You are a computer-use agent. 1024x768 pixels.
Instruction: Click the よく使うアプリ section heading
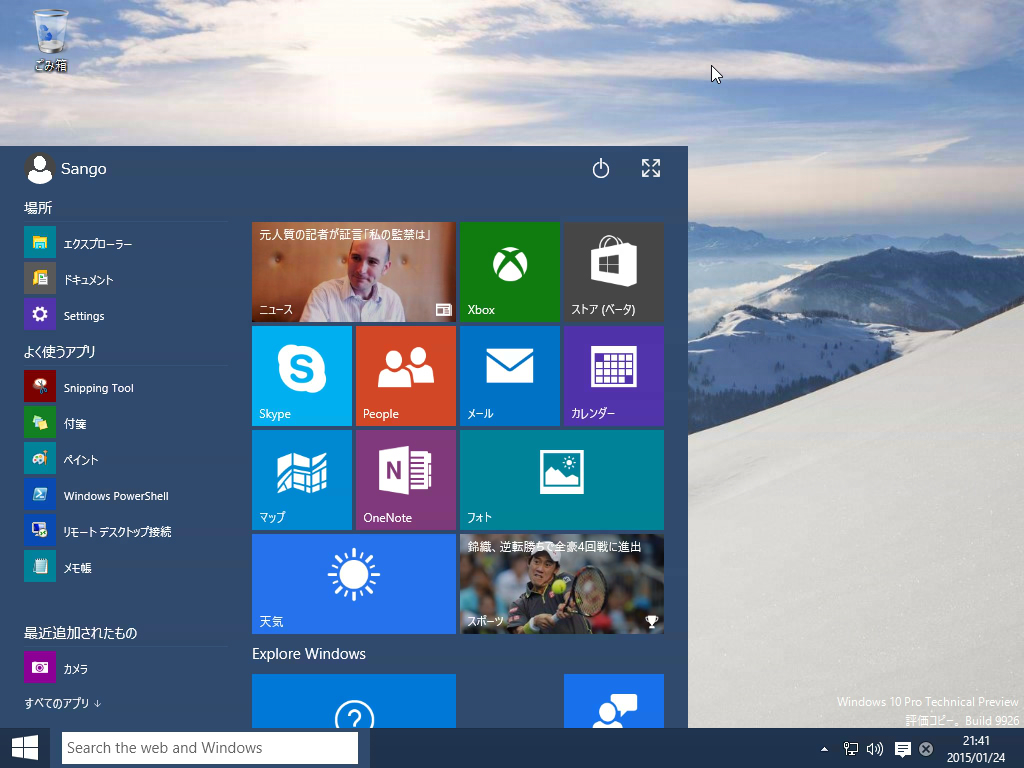(59, 351)
